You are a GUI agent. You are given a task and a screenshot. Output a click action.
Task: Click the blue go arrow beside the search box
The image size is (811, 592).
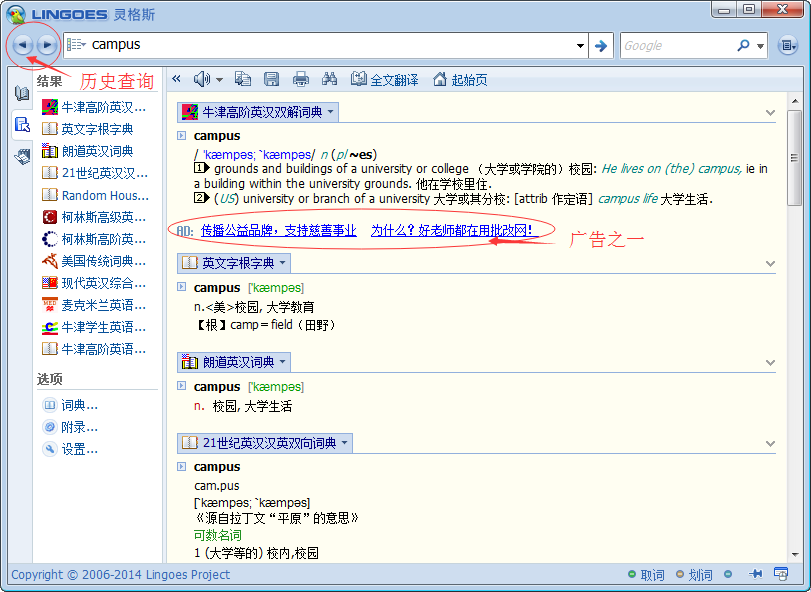pos(600,45)
